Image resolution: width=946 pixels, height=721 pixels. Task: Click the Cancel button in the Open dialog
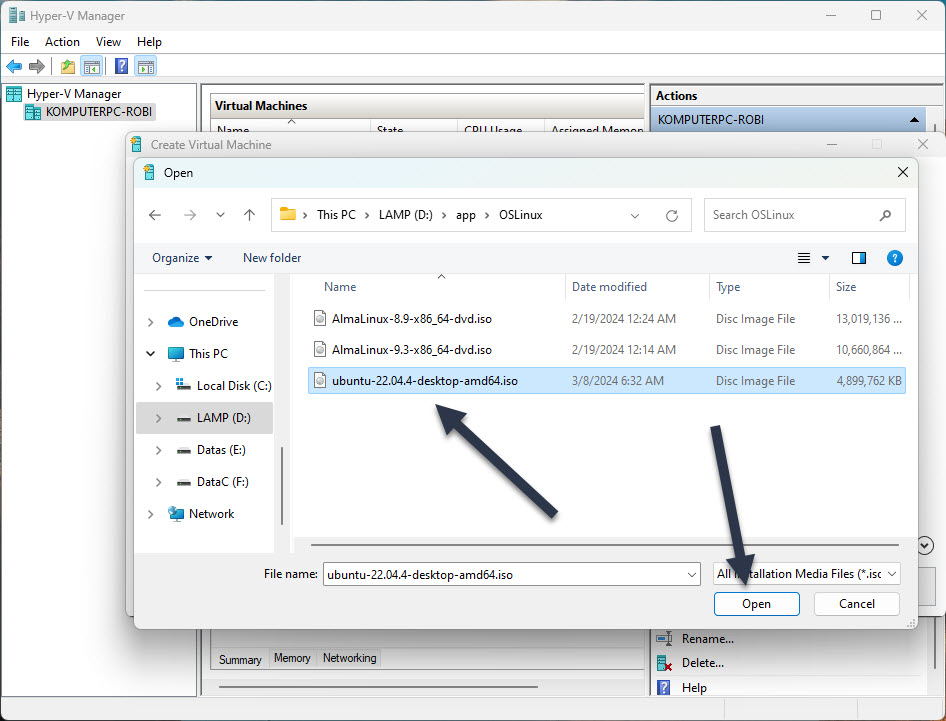[x=856, y=603]
